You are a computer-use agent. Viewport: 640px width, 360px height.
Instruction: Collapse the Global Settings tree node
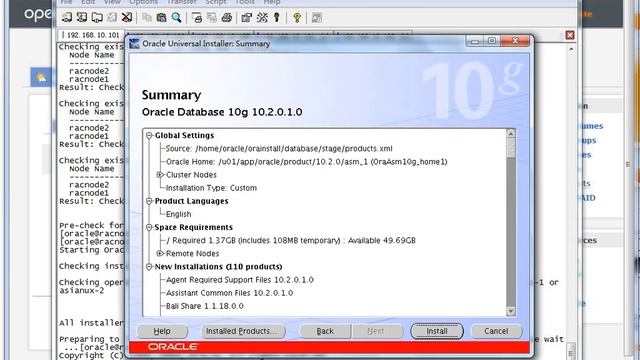[x=149, y=136]
